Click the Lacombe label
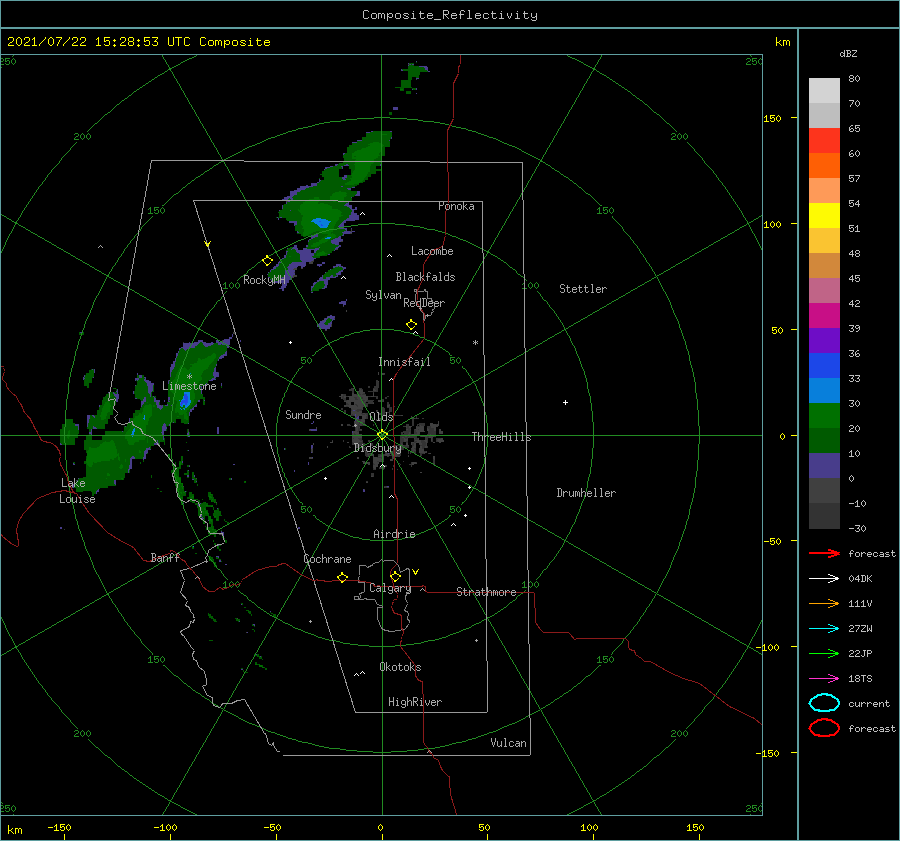 pos(432,251)
